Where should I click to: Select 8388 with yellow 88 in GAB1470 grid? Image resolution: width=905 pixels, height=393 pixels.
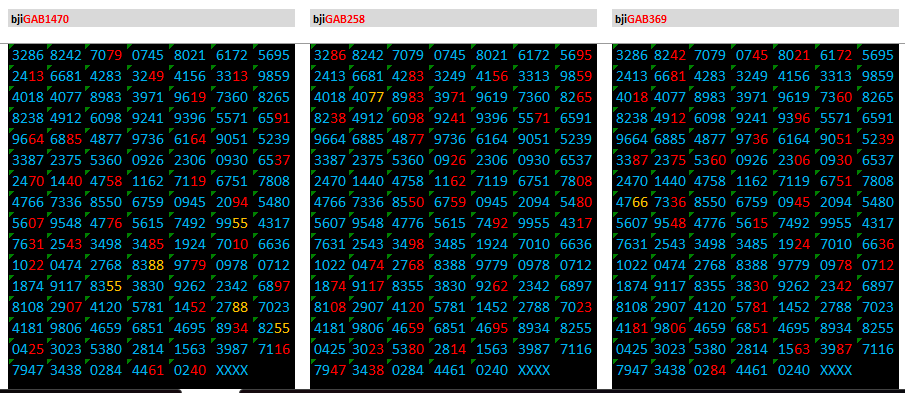coord(148,265)
